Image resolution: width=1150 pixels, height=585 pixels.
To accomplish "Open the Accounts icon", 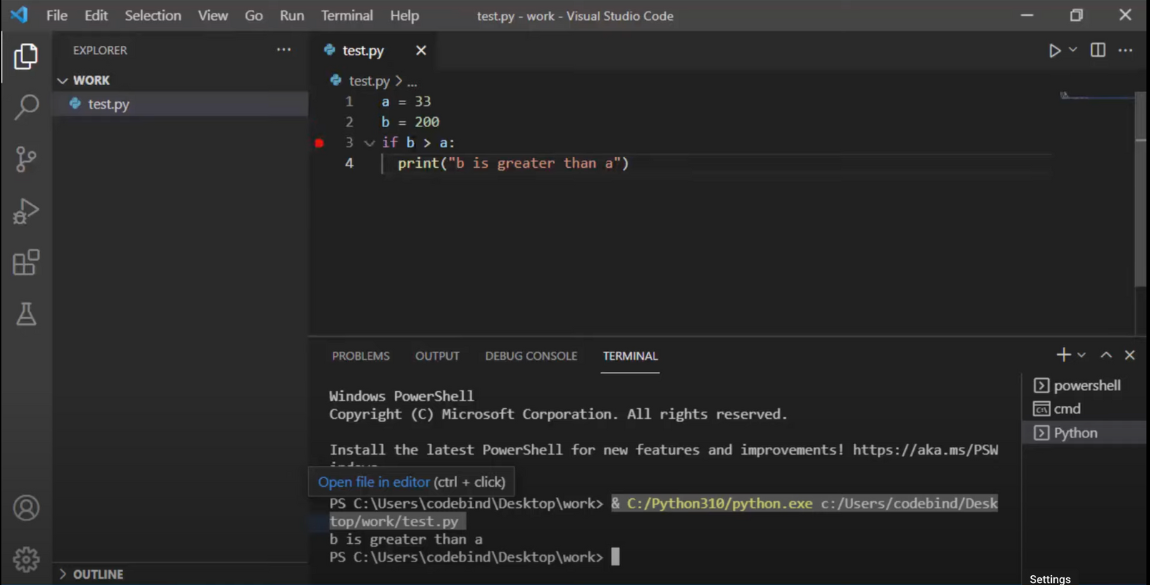I will pos(27,508).
